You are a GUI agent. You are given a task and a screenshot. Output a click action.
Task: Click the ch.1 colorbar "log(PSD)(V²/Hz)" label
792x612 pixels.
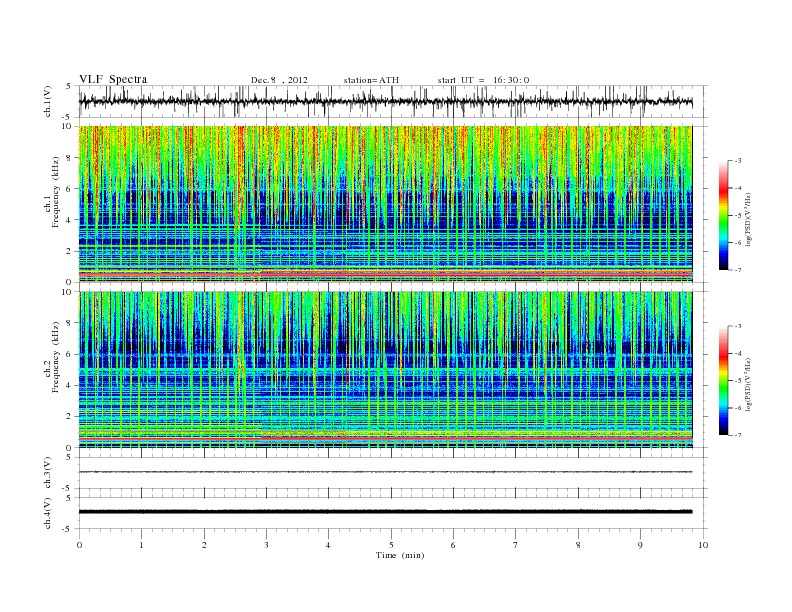tap(749, 220)
